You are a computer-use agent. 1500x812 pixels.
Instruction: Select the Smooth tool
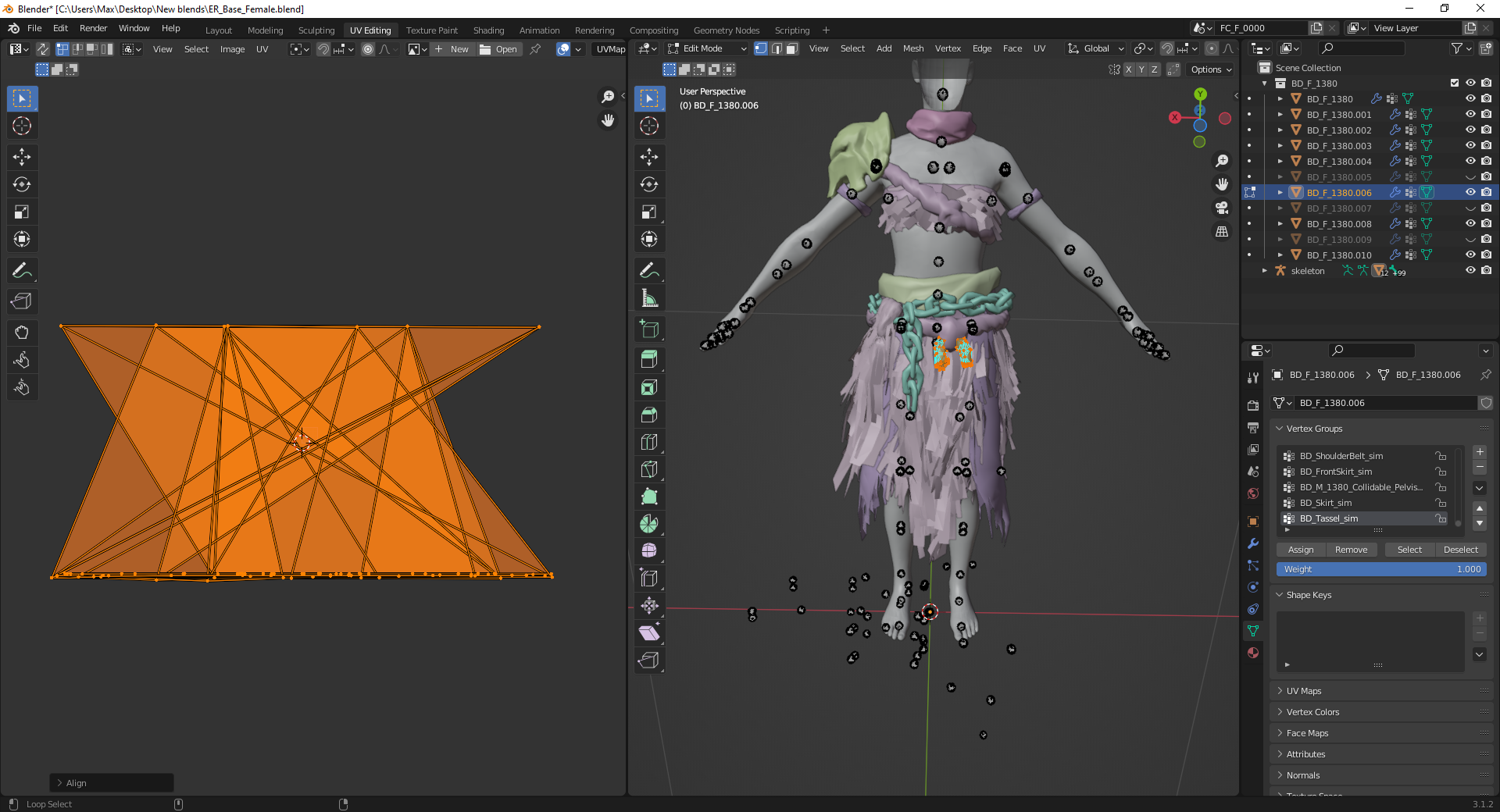(649, 550)
